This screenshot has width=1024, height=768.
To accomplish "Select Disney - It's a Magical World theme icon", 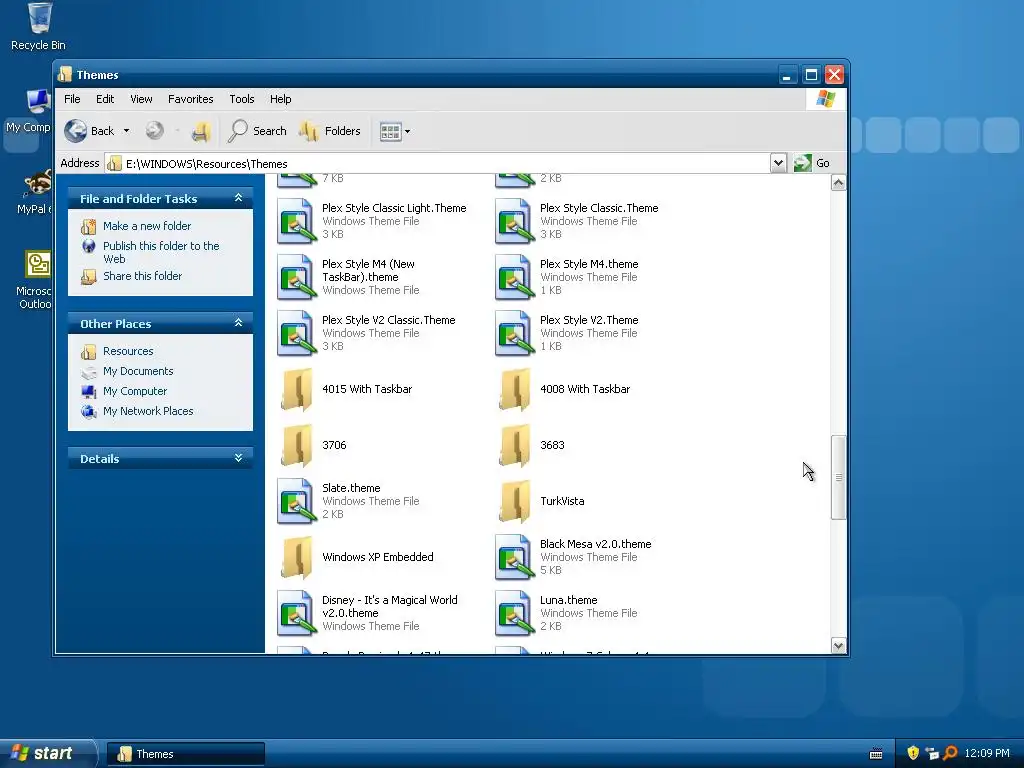I will click(297, 614).
